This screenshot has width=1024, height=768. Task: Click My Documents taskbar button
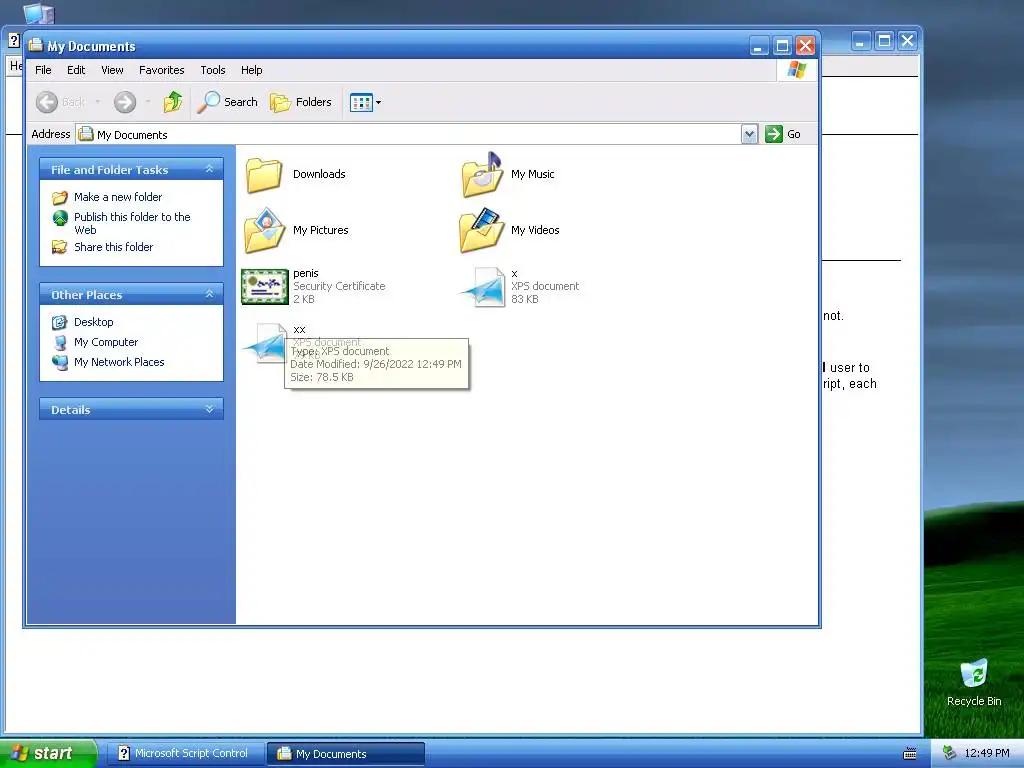point(345,754)
